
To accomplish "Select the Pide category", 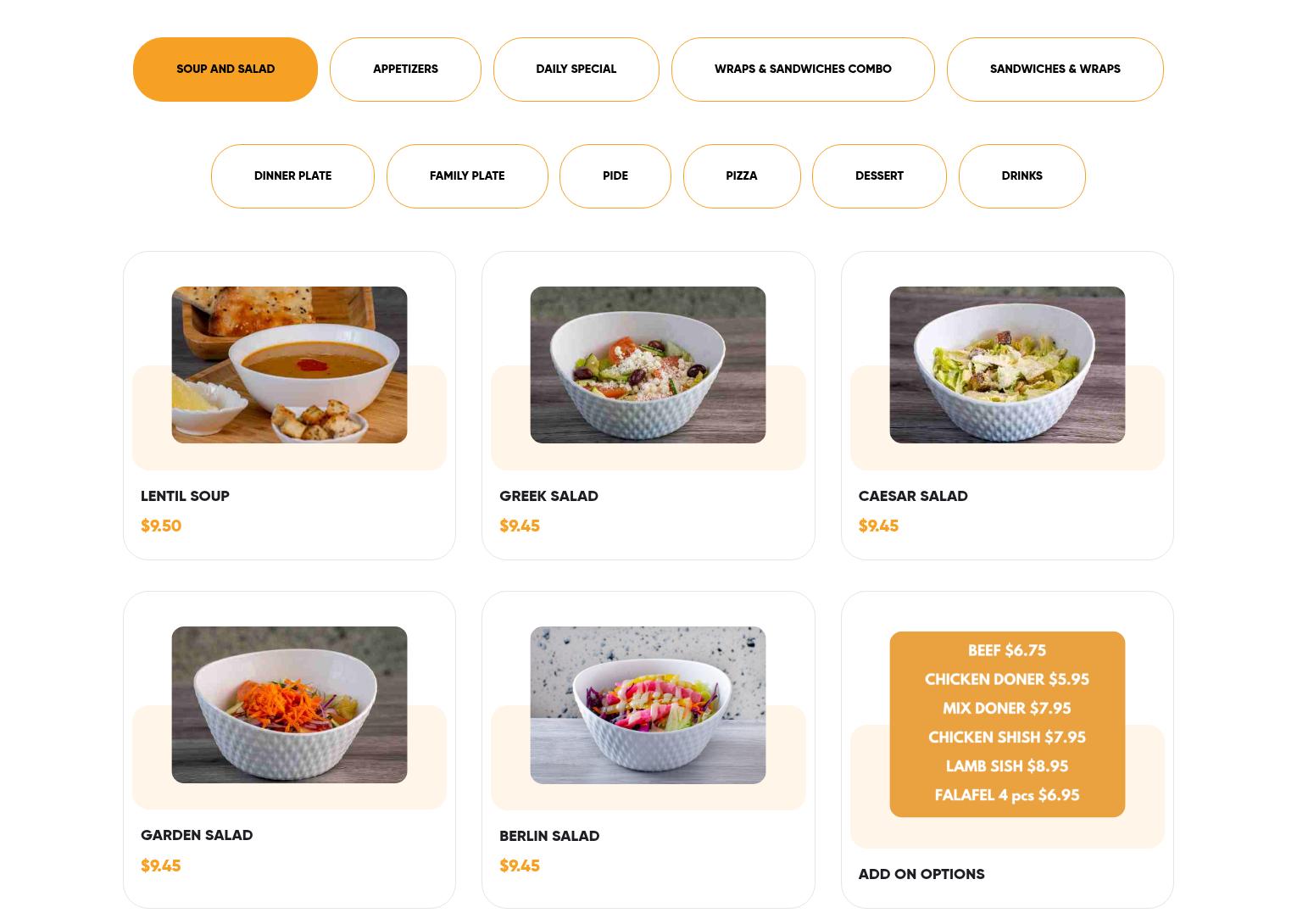I will coord(615,176).
